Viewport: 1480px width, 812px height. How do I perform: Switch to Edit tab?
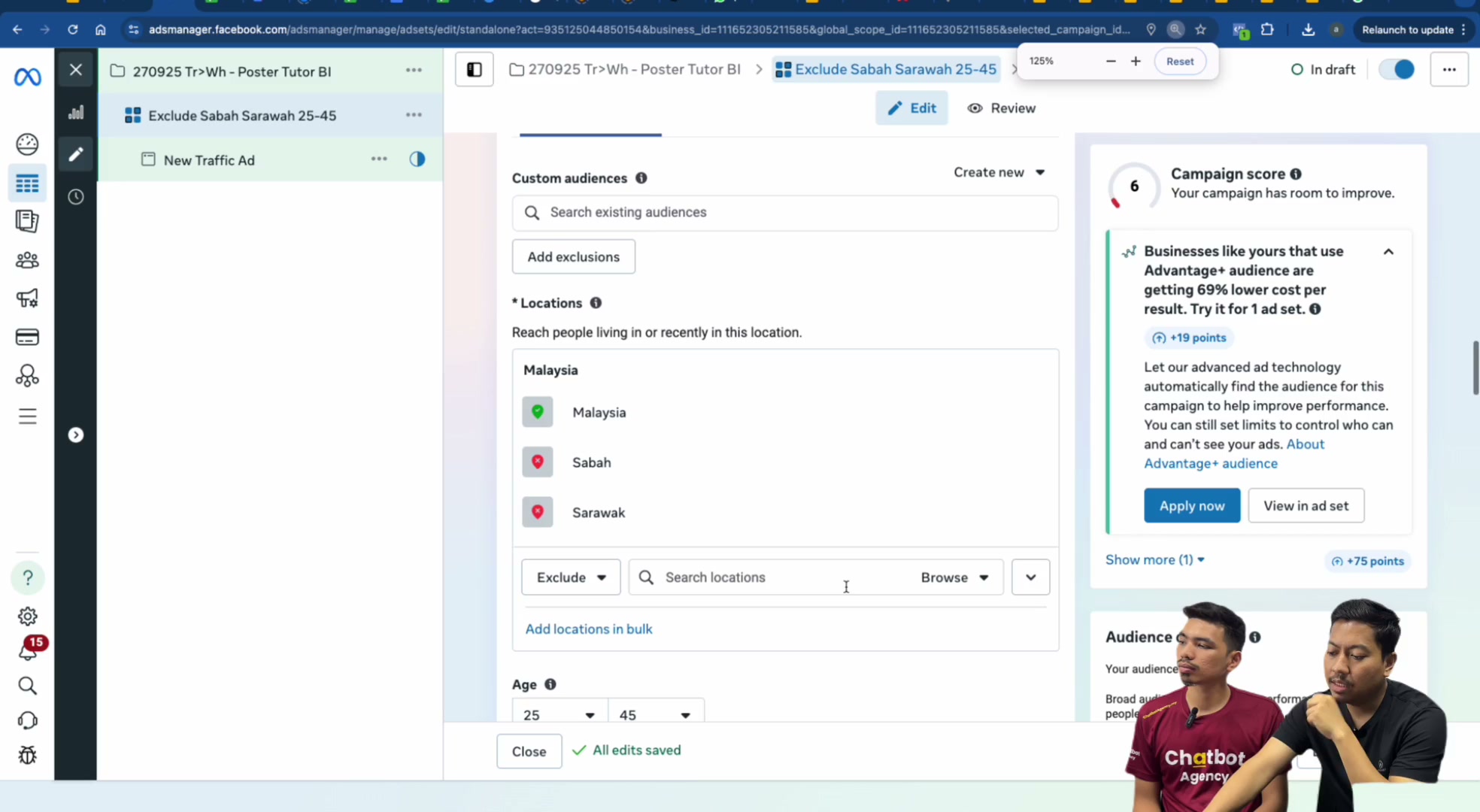[911, 108]
